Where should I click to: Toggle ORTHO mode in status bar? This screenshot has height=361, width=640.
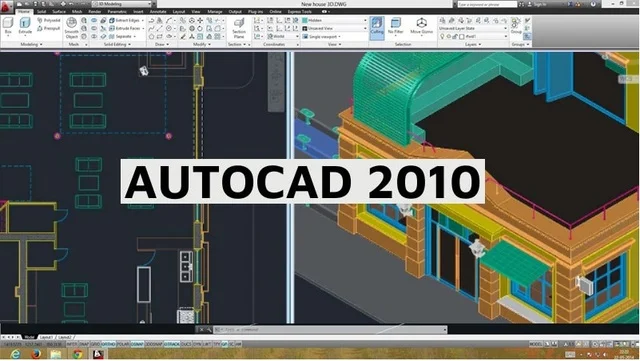coord(109,344)
